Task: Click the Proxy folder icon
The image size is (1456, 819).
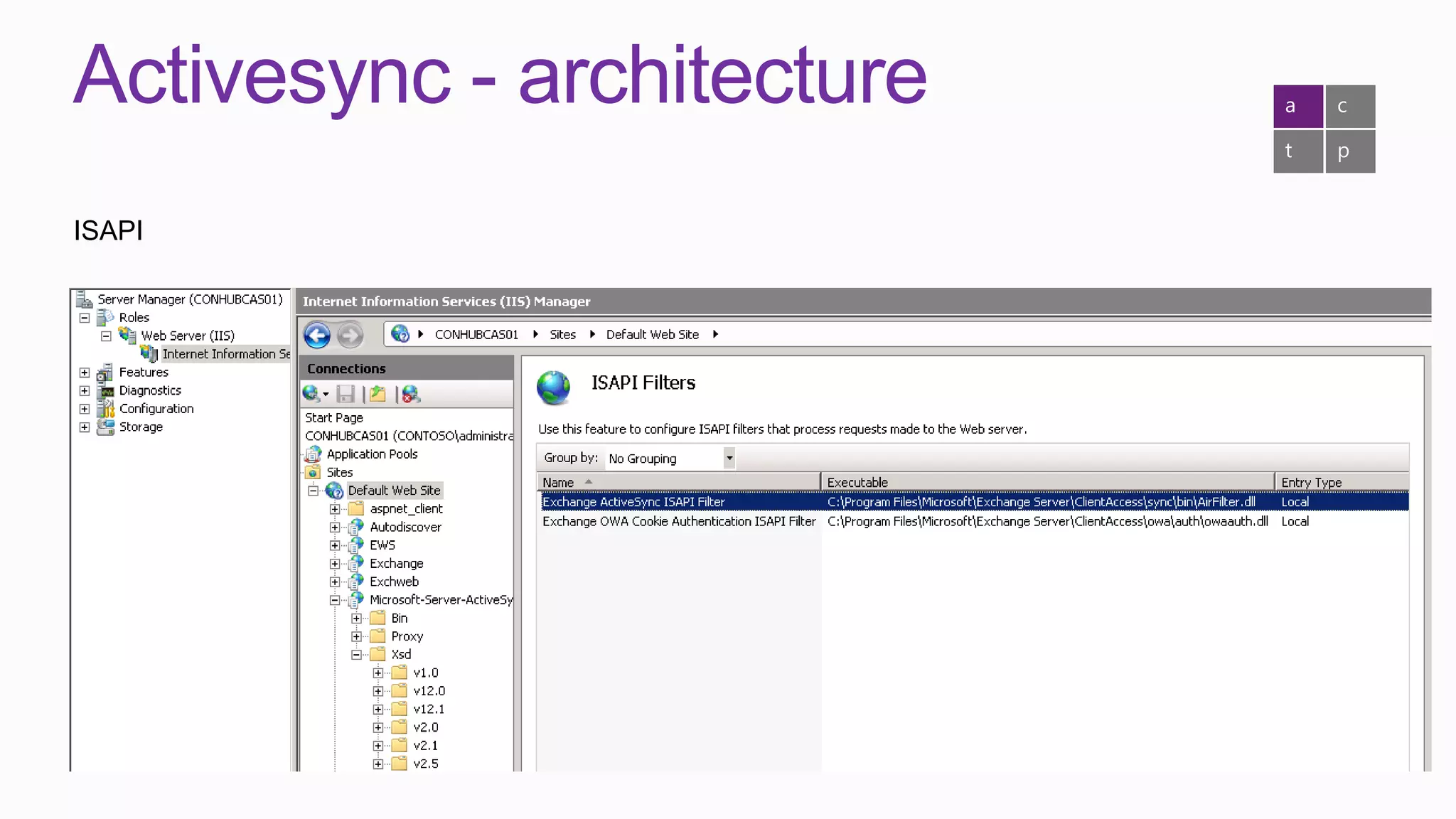Action: coord(378,636)
